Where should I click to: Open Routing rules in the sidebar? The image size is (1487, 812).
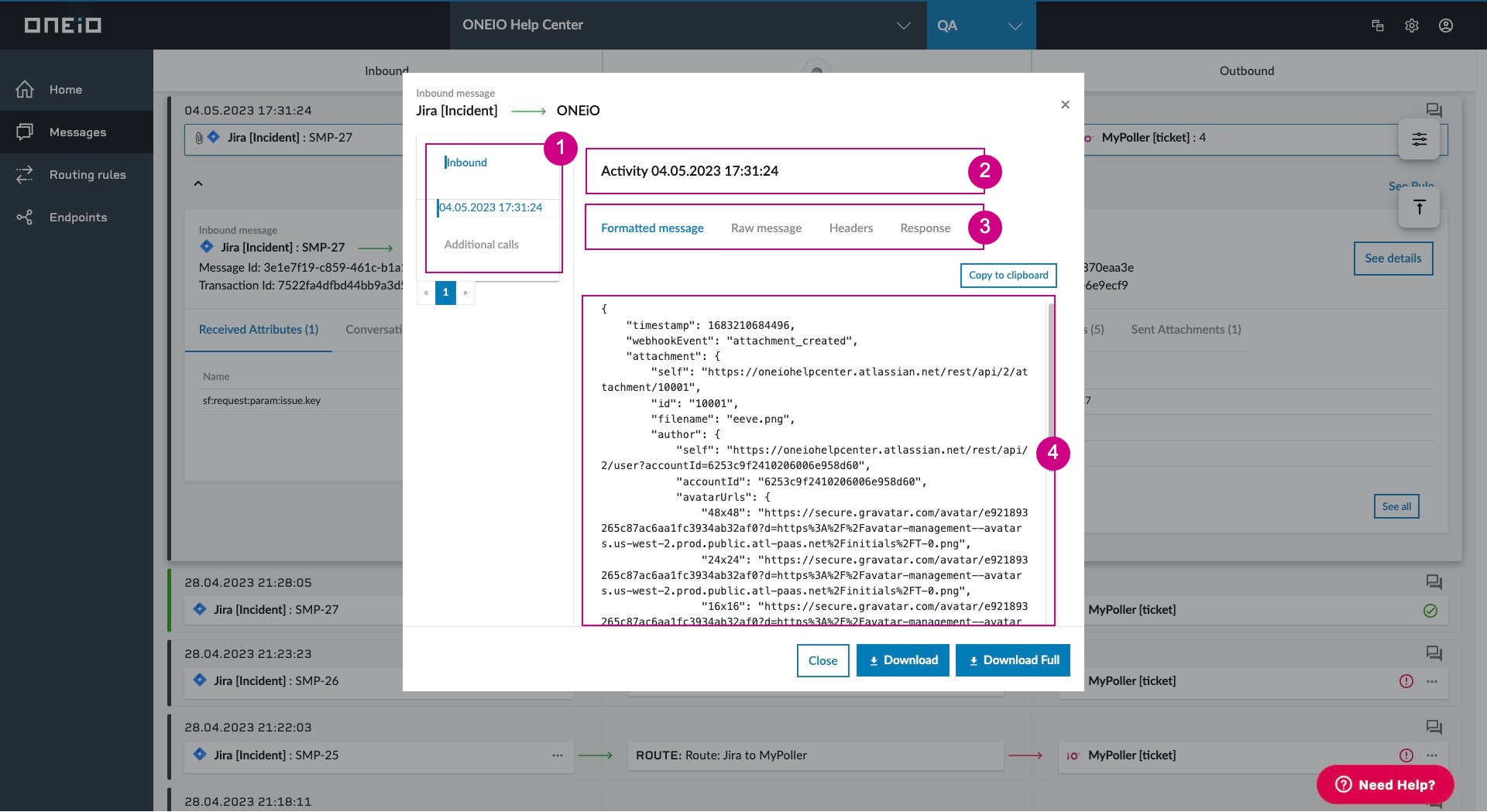pyautogui.click(x=77, y=175)
